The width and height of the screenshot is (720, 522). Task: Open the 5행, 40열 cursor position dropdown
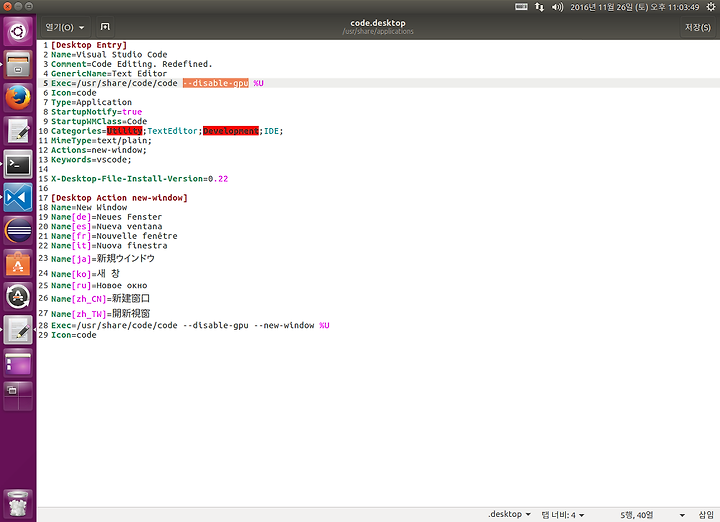coord(652,515)
